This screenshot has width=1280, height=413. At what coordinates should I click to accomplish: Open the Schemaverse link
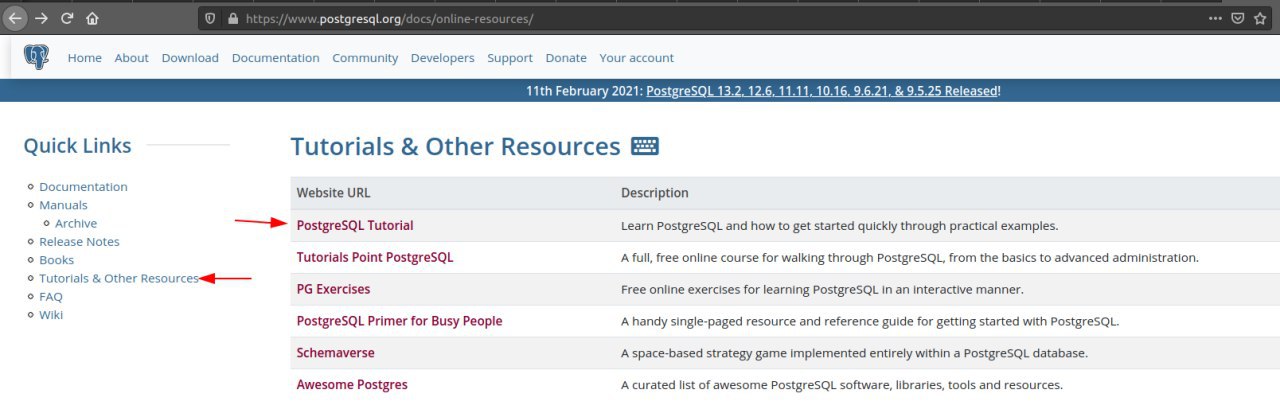tap(336, 354)
